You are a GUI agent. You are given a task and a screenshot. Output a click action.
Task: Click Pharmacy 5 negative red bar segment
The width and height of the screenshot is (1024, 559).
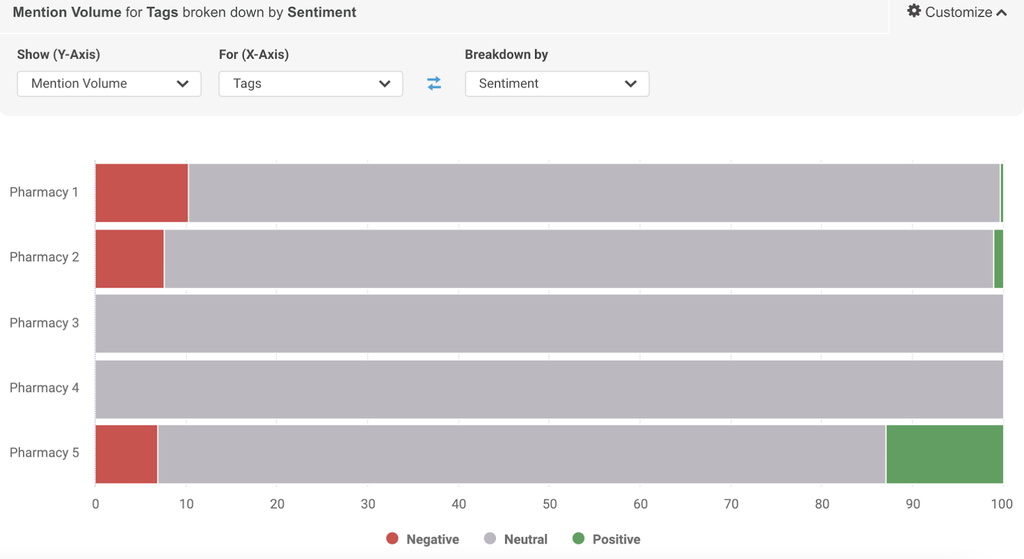(x=126, y=454)
